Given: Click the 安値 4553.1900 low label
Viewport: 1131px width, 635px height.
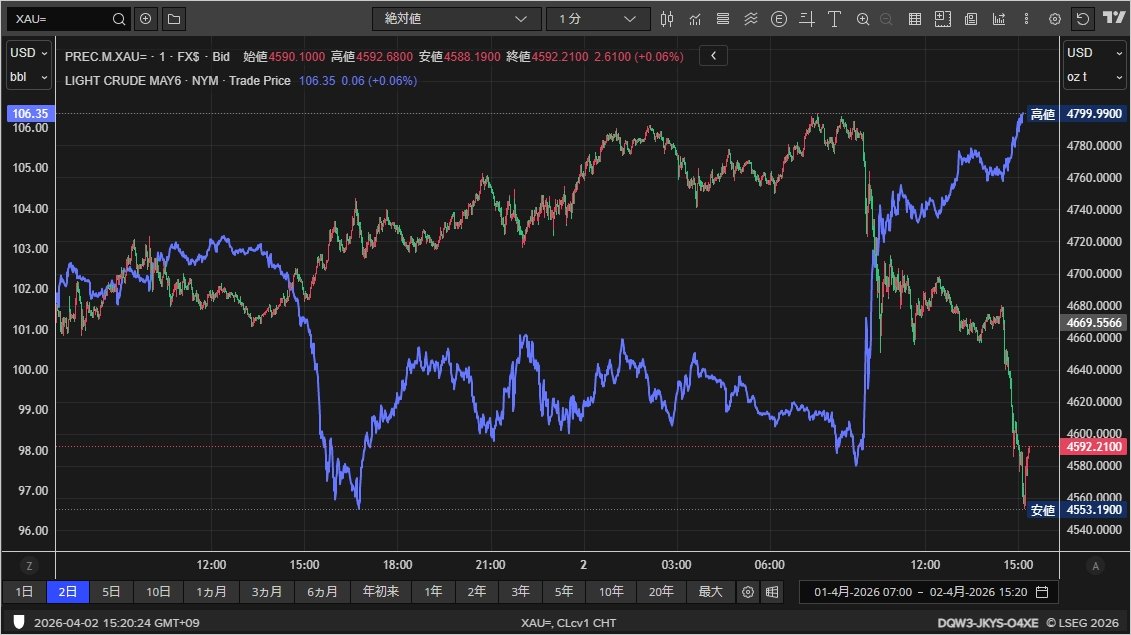Looking at the screenshot, I should point(1078,510).
